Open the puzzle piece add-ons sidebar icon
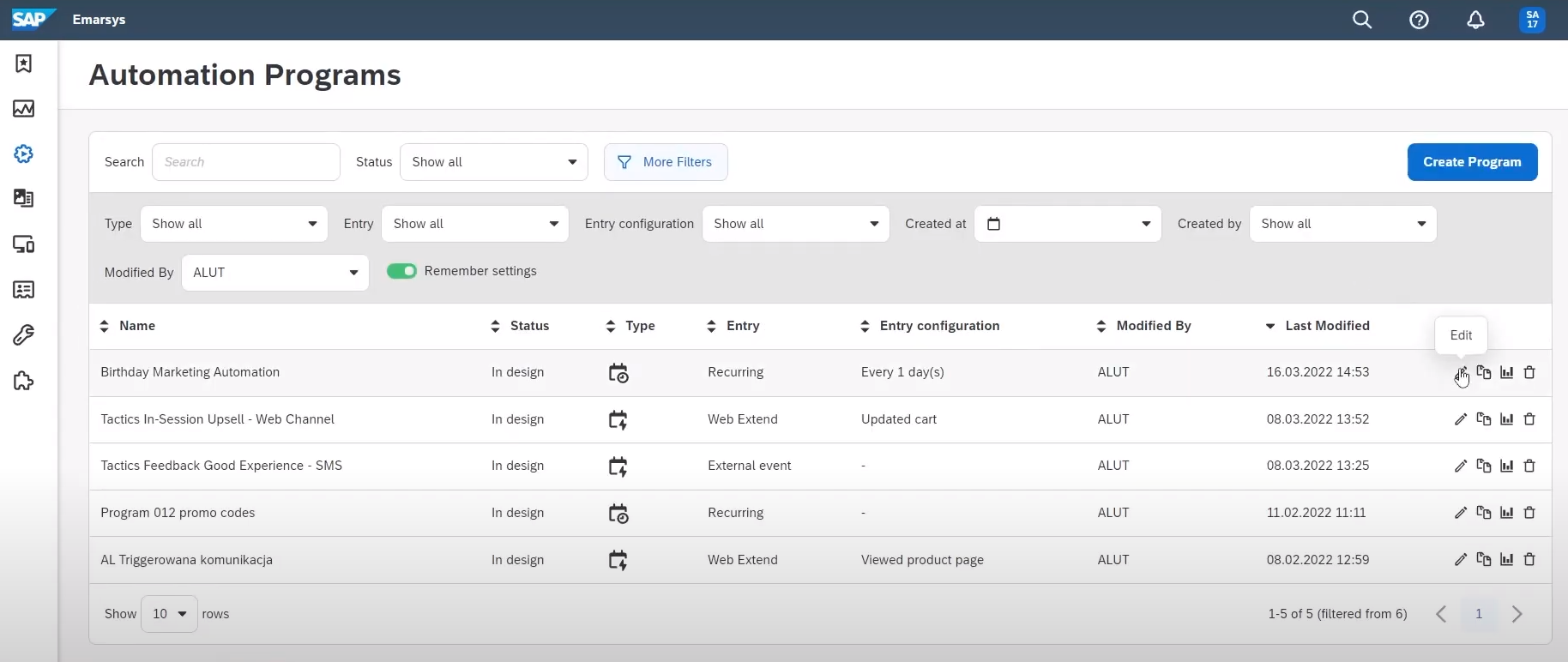 (24, 381)
